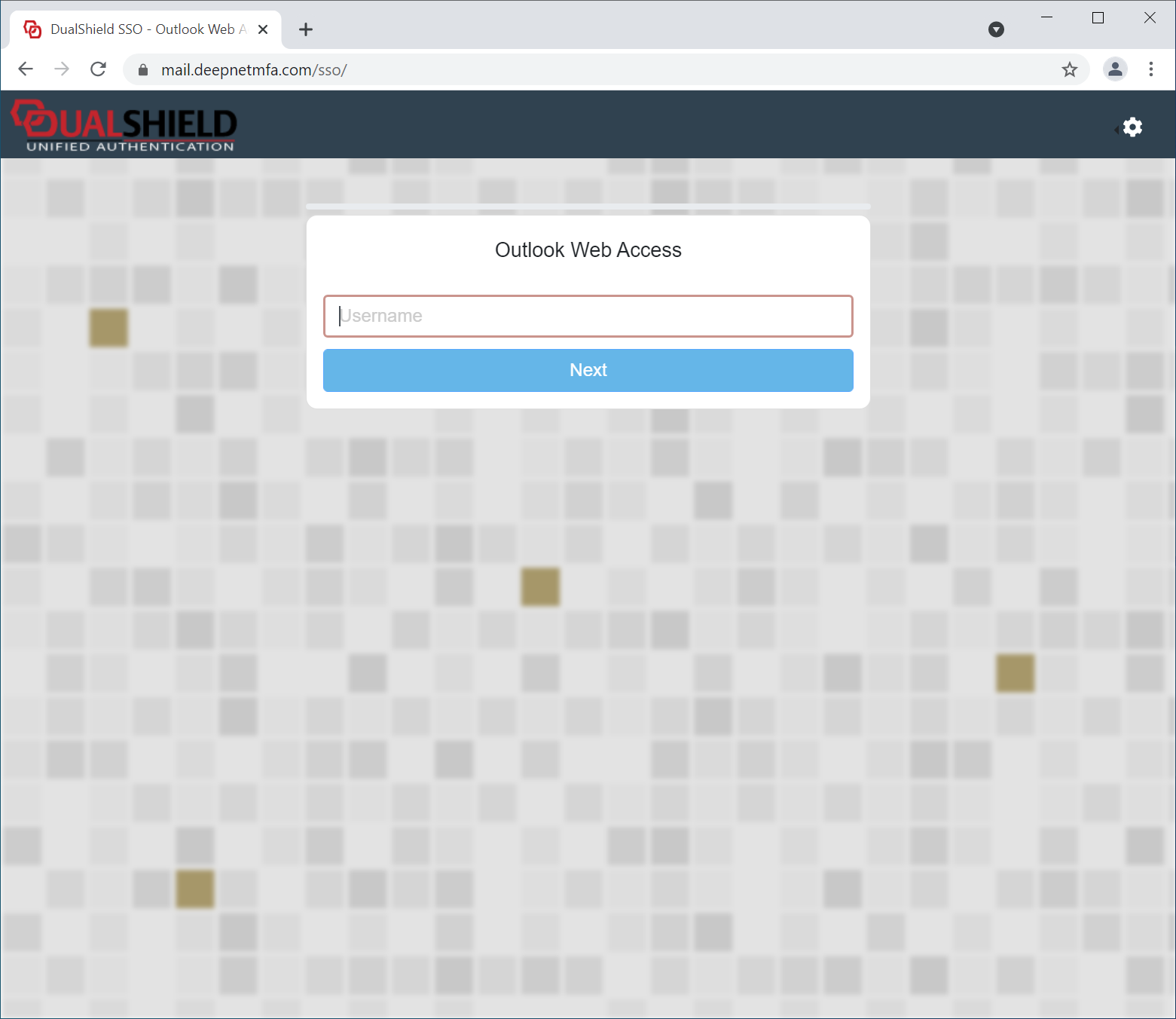Expand the tab search dropdown arrow
Image resolution: width=1176 pixels, height=1019 pixels.
pyautogui.click(x=996, y=29)
